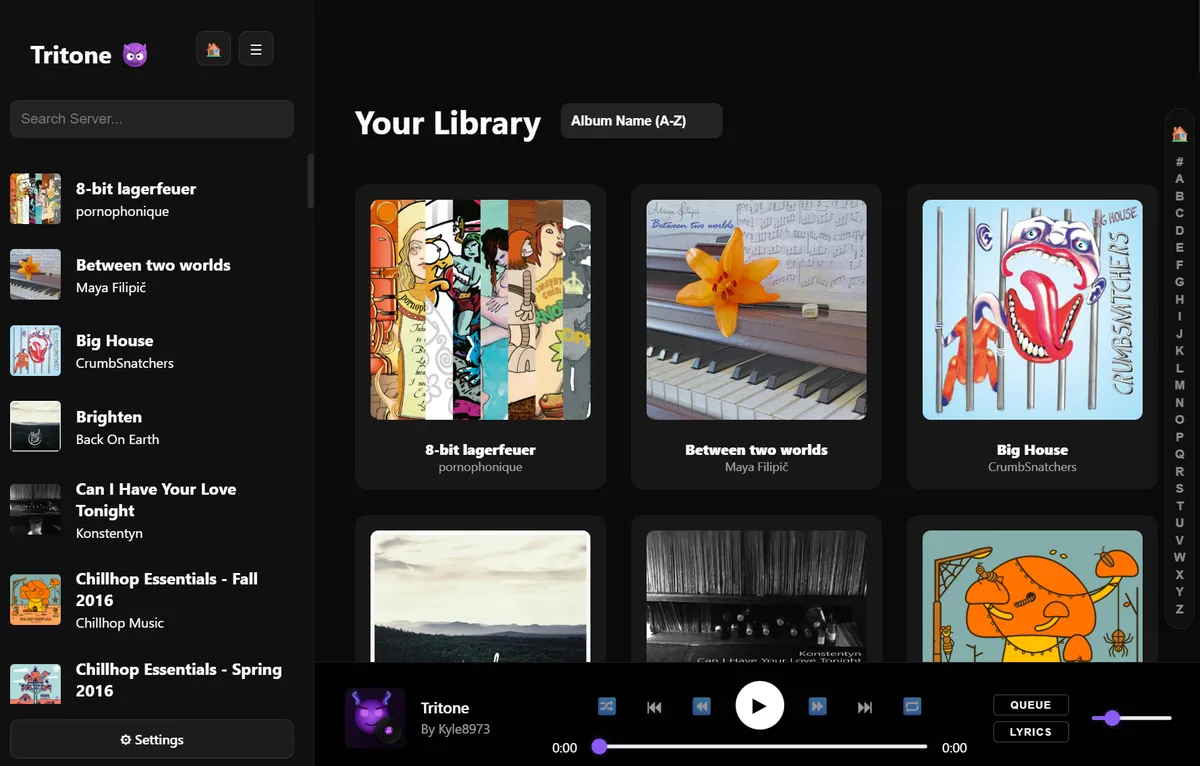Jump to letter S in the alphabet index
This screenshot has width=1200, height=766.
click(1180, 488)
